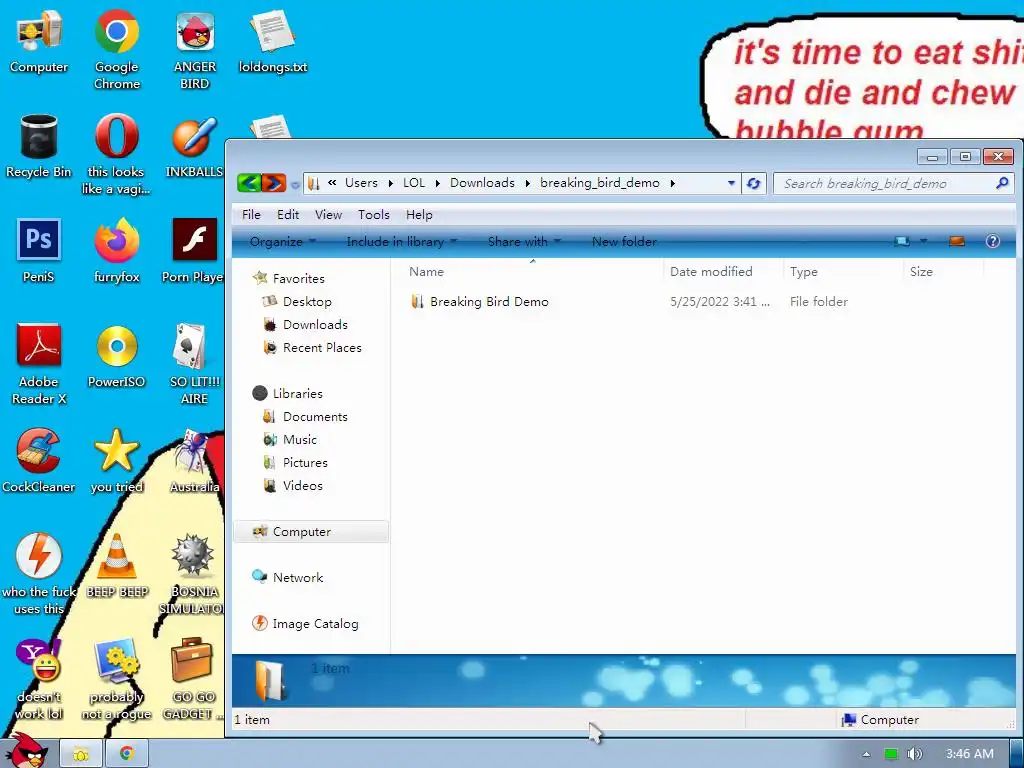Open the Explorer help question mark

click(992, 242)
